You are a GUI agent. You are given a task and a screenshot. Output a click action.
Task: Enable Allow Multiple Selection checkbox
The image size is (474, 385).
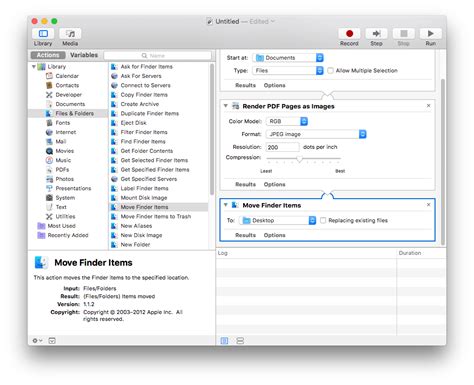coord(330,70)
